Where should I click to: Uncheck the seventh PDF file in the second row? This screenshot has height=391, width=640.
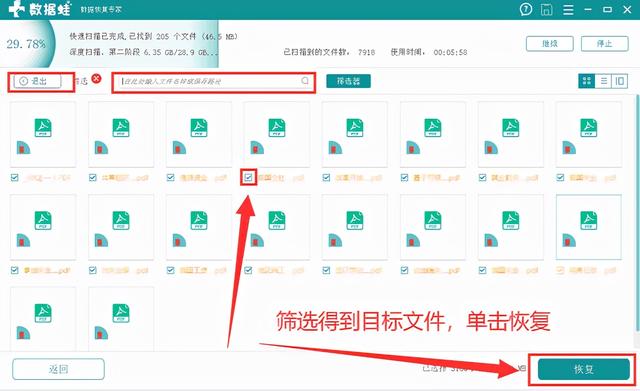482,270
